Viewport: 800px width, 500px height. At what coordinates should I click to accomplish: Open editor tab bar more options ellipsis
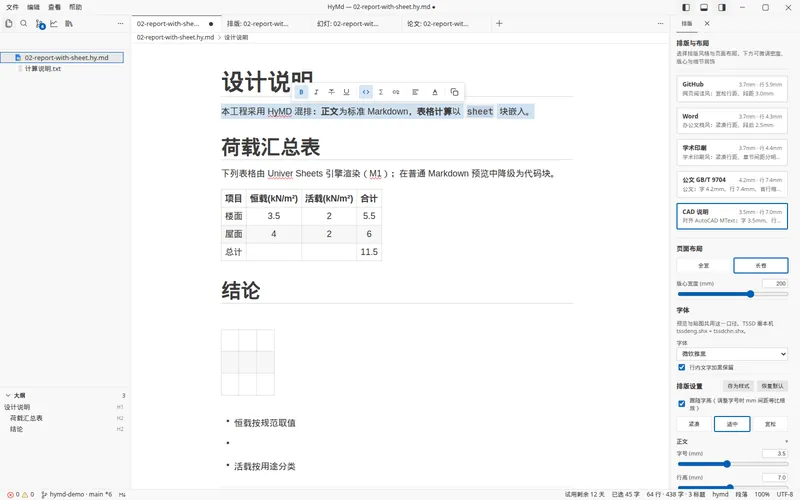click(x=660, y=23)
